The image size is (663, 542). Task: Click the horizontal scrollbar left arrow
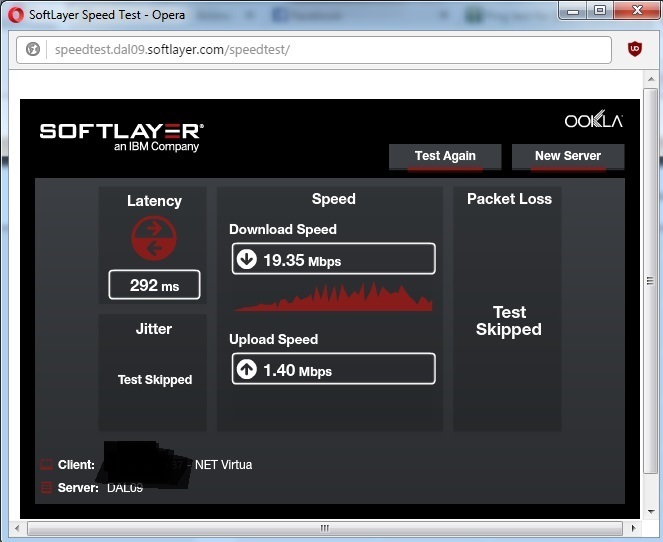coord(17,528)
